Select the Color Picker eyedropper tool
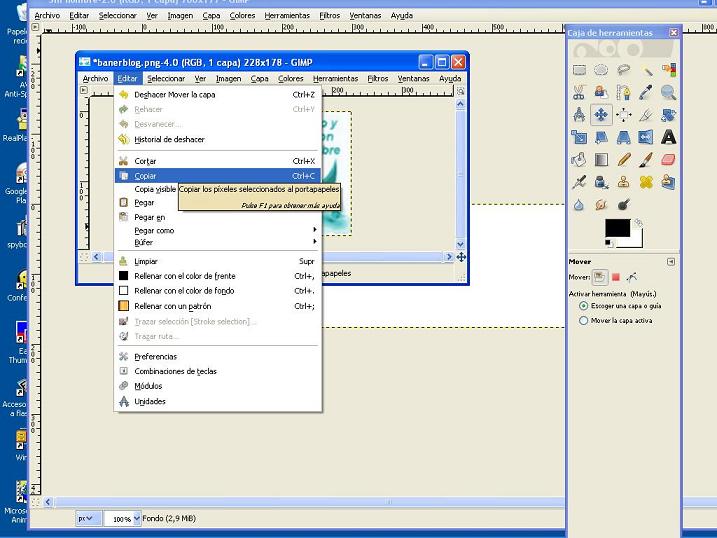Viewport: 717px width, 538px height. click(x=646, y=92)
